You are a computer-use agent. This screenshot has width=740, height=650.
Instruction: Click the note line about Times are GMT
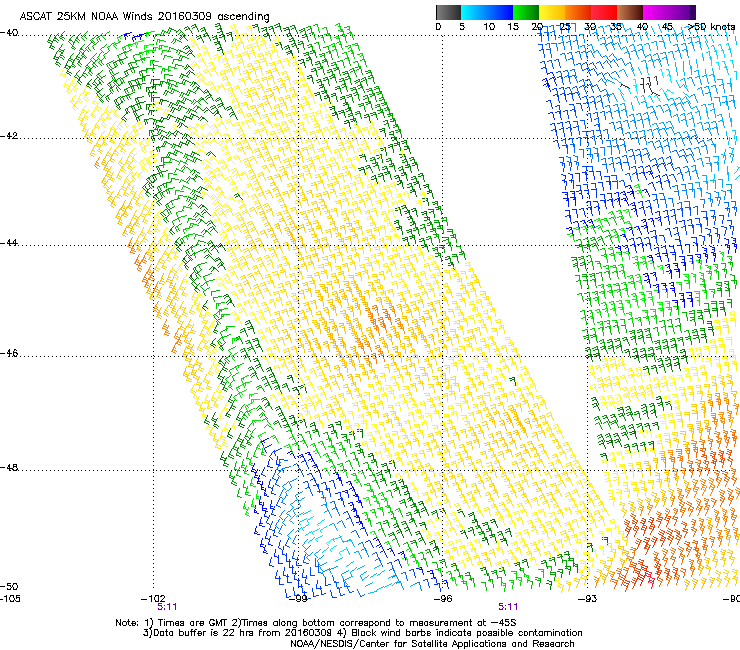pos(316,623)
